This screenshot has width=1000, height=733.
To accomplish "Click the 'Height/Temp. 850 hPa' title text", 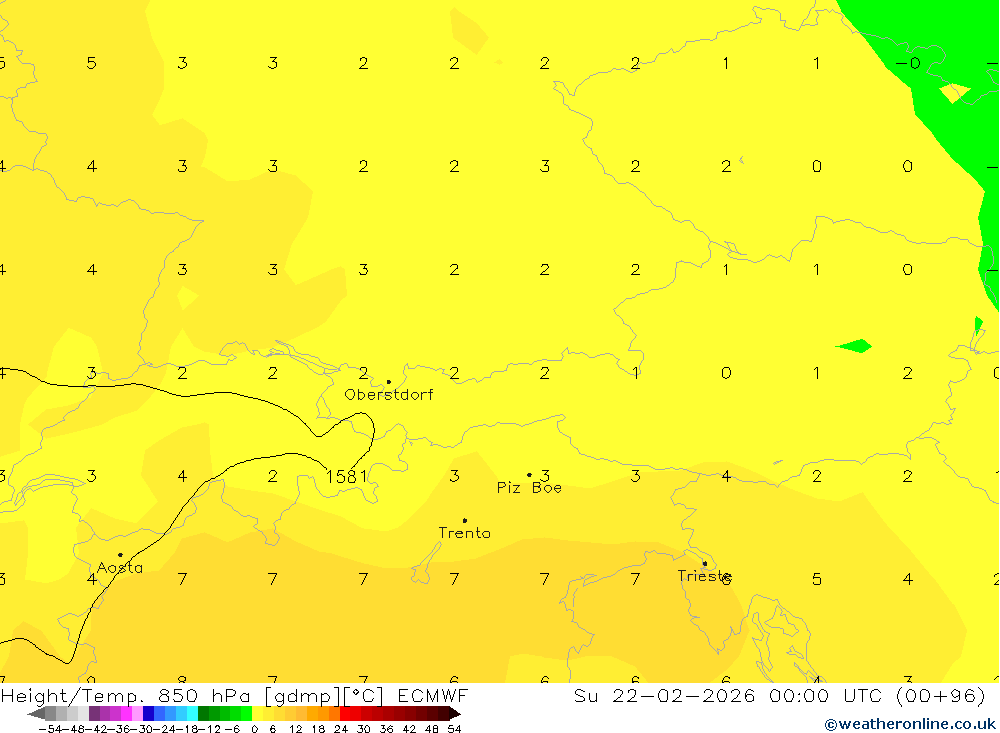I will (x=126, y=696).
